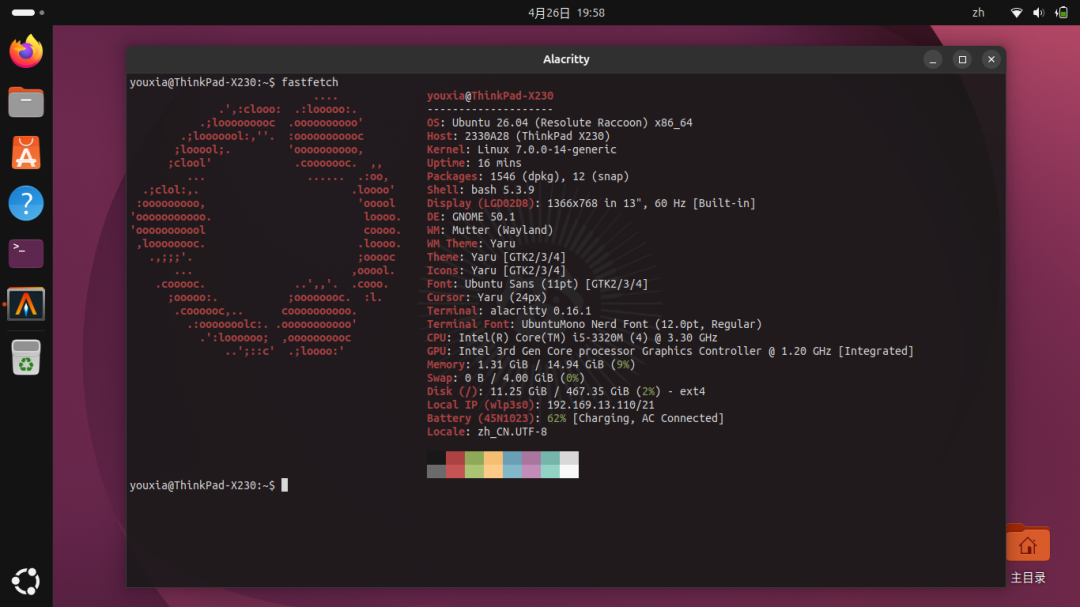This screenshot has width=1080, height=607.
Task: Minimize the Alacritty window
Action: pos(933,59)
